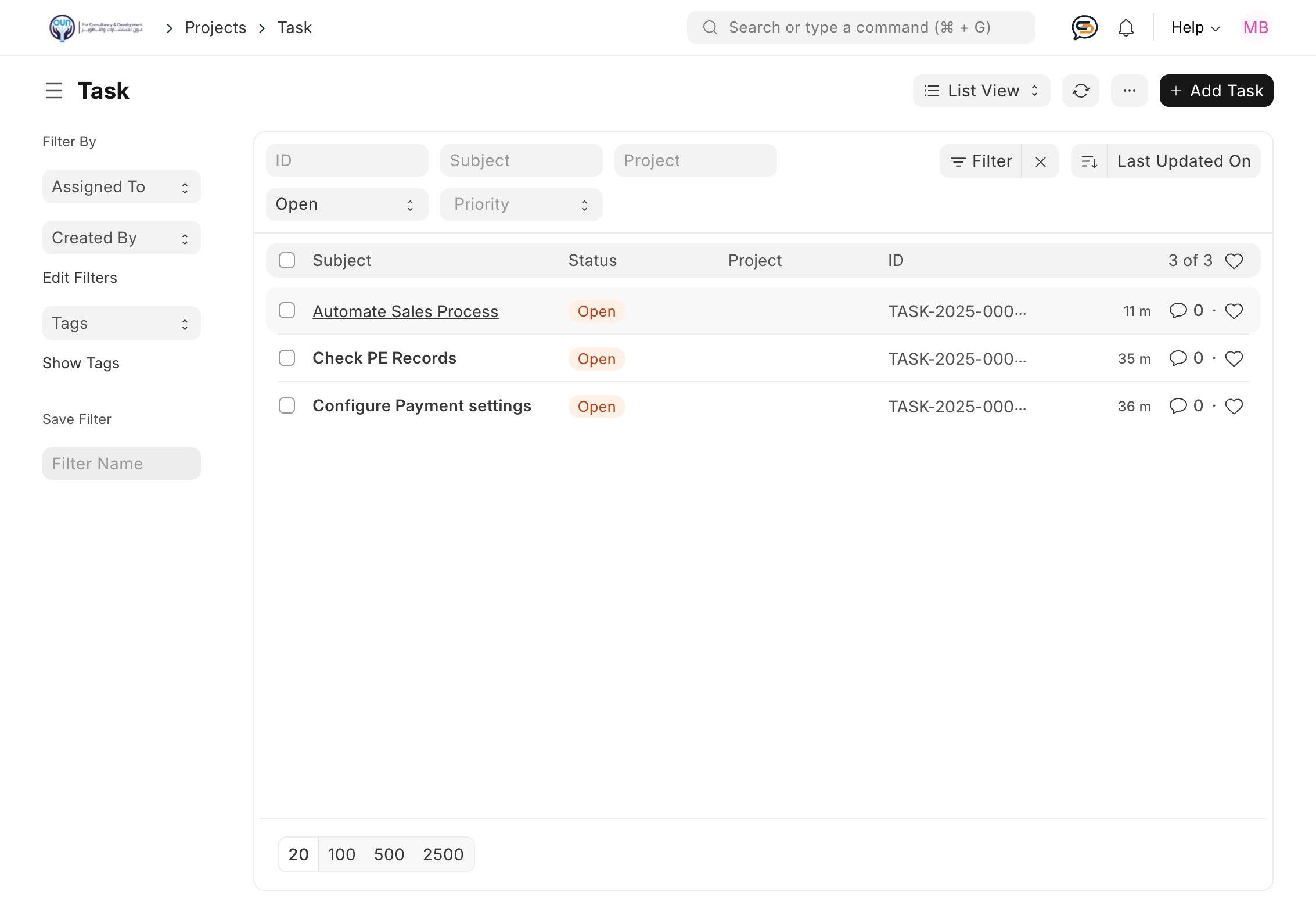Click the Filter Name input field
Screen dimensions: 1316x905
(121, 464)
